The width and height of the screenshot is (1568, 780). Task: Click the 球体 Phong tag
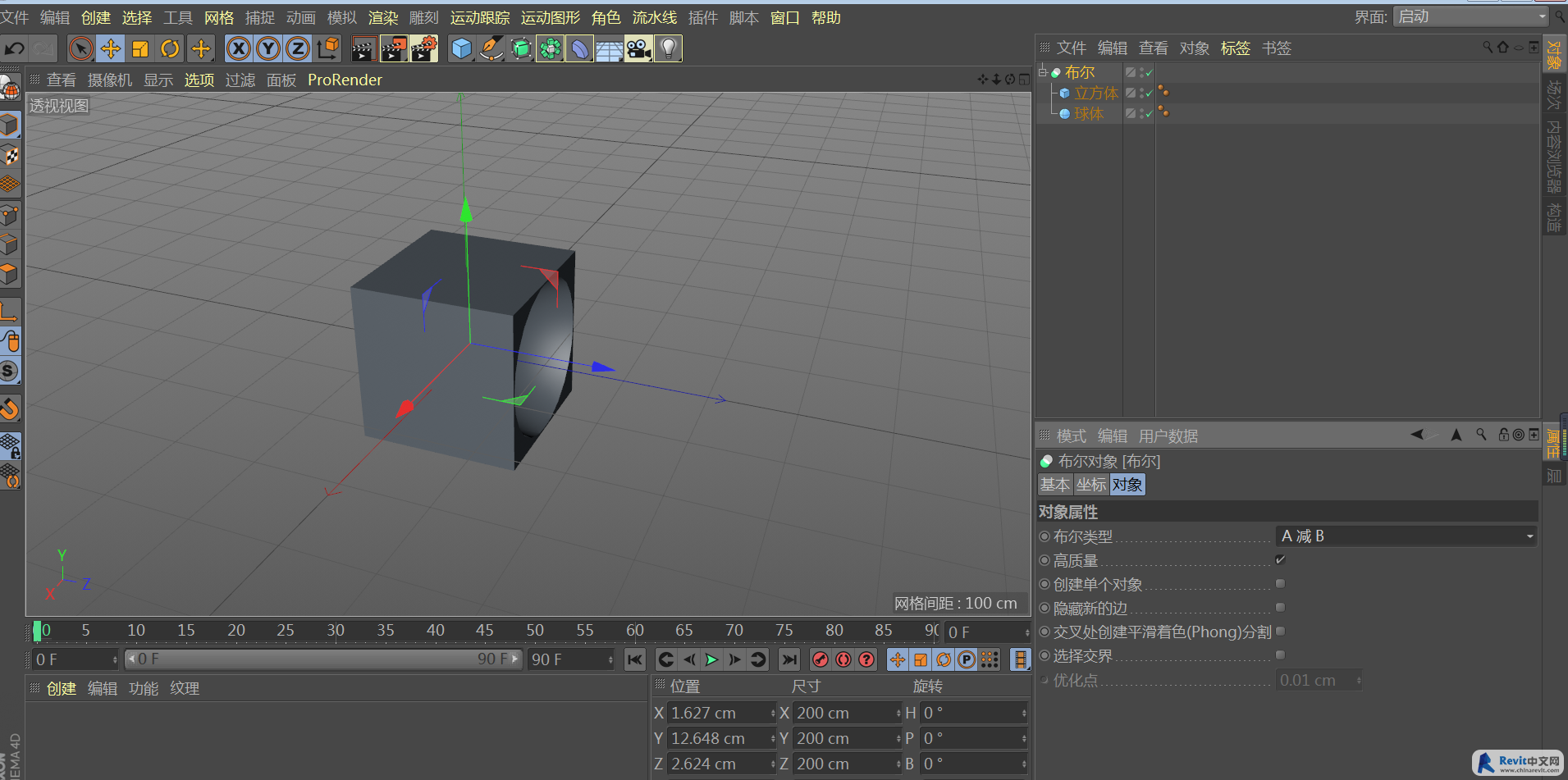1163,112
